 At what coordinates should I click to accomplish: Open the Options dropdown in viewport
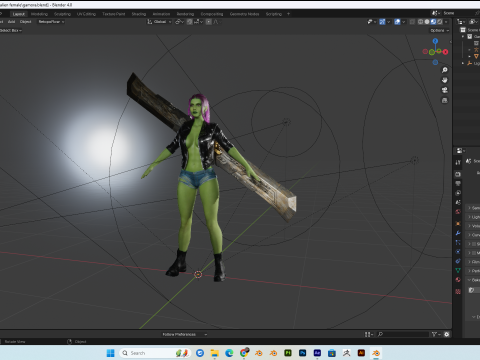pos(439,30)
